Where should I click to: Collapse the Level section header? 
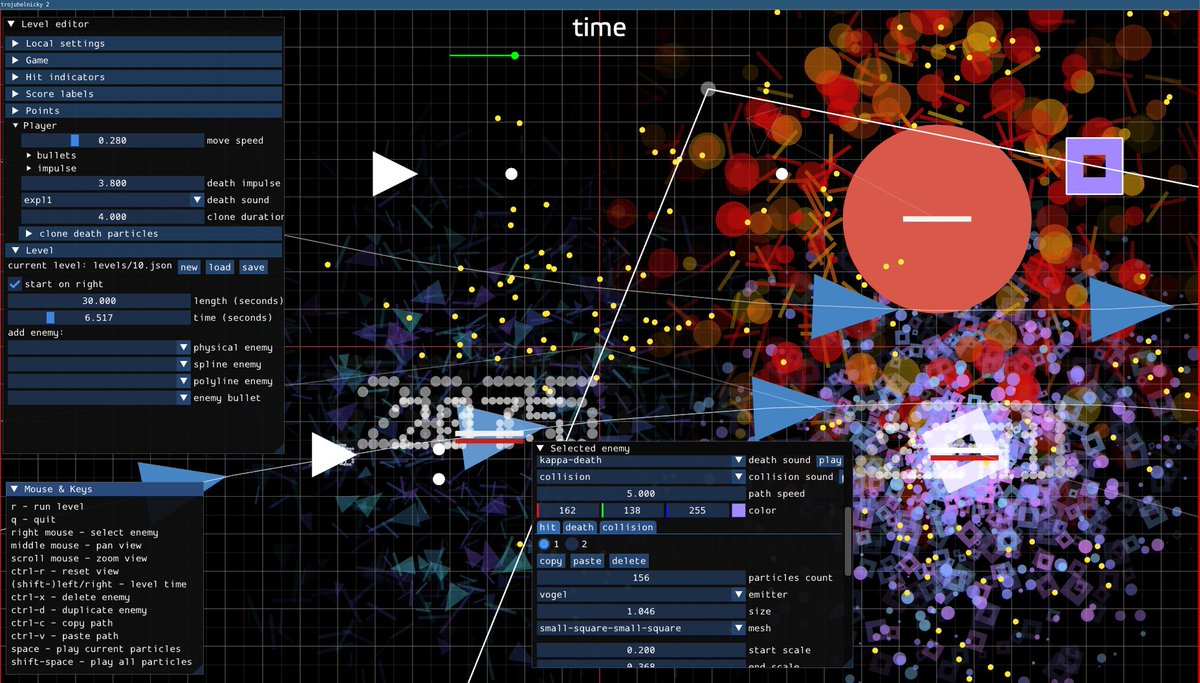[x=145, y=250]
